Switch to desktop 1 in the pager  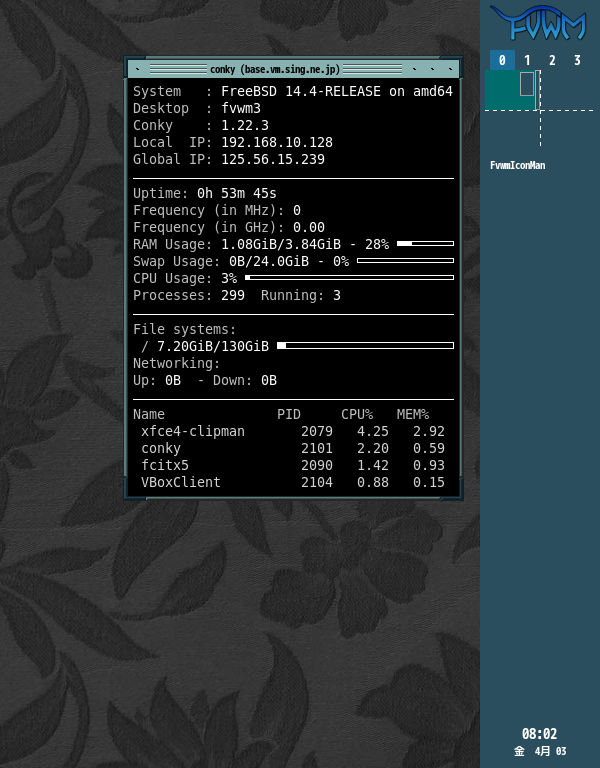pyautogui.click(x=527, y=60)
